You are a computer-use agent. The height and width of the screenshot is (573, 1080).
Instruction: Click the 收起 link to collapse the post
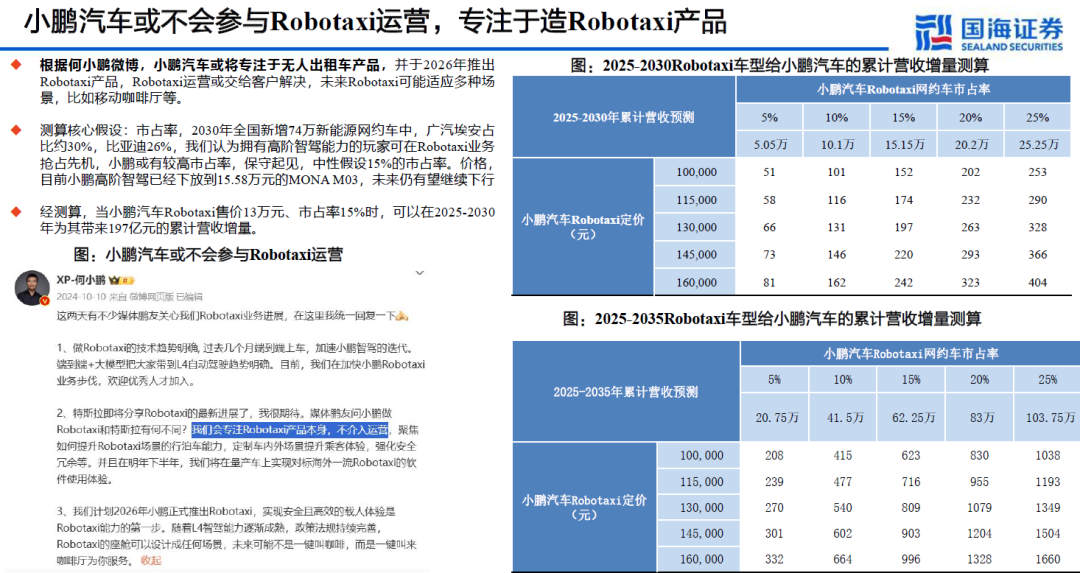(x=150, y=561)
